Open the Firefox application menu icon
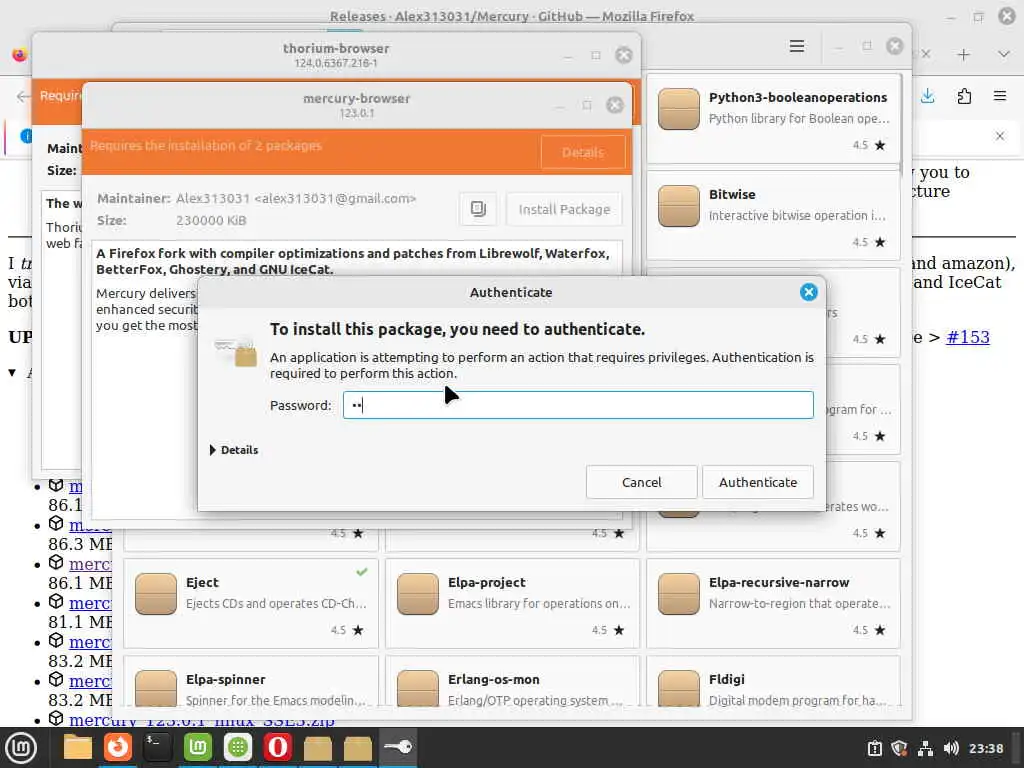This screenshot has width=1024, height=768. pos(1000,97)
